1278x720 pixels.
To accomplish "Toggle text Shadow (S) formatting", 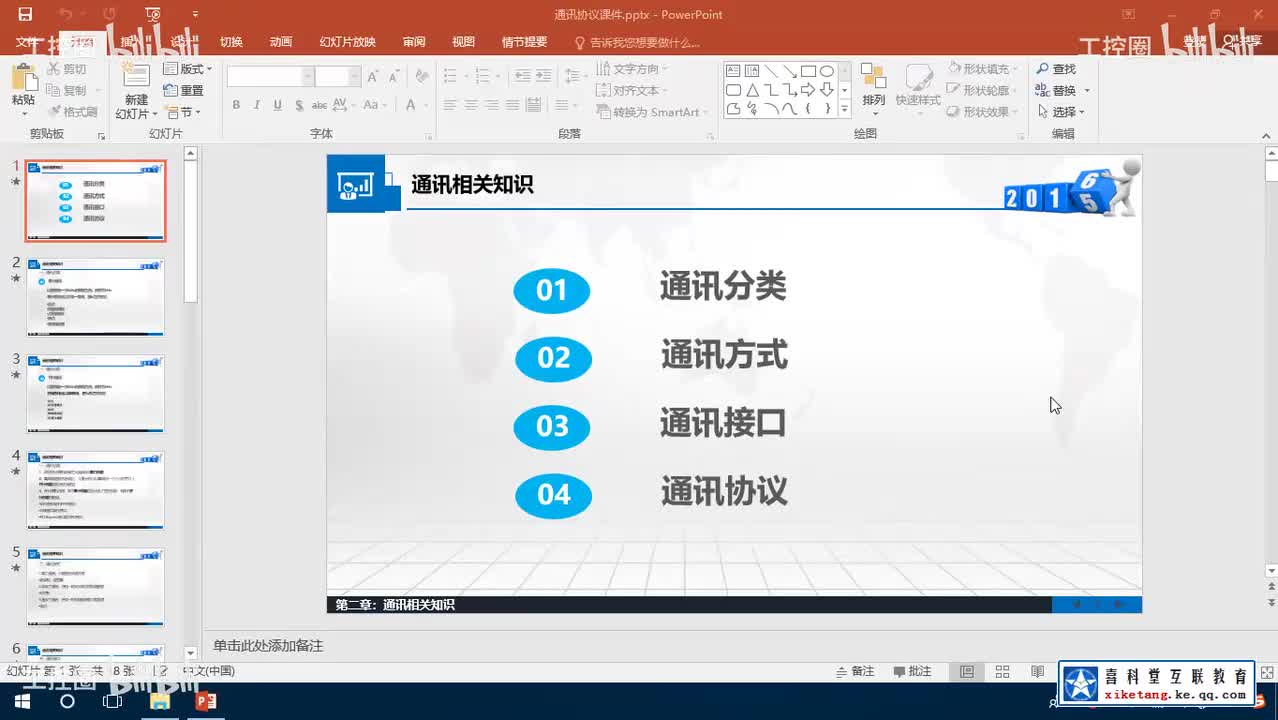I will 298,105.
